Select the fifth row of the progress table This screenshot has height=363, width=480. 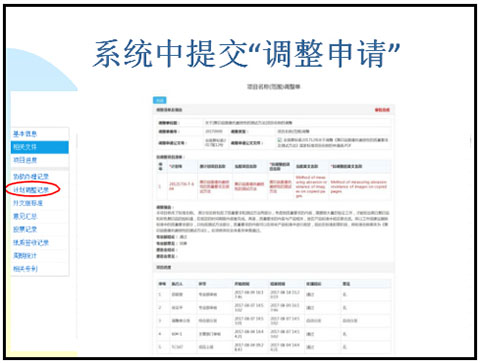274,347
